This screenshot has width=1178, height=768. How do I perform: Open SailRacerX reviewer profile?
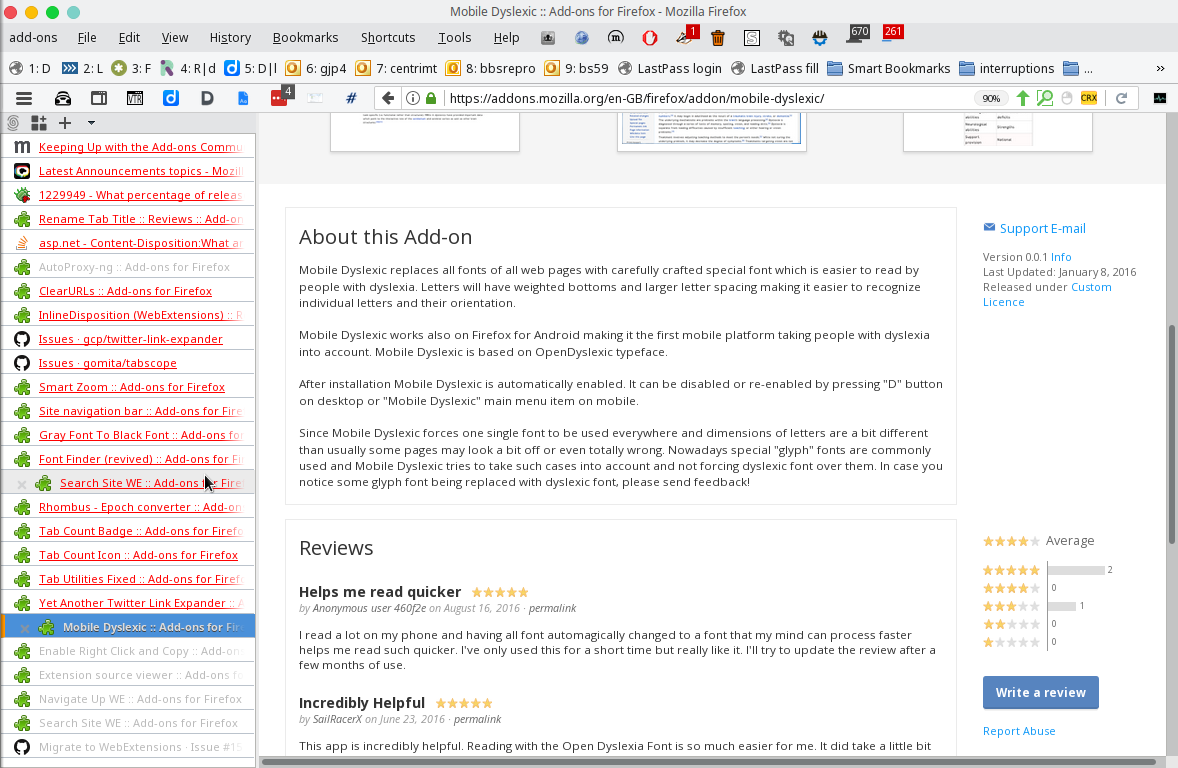coord(337,719)
